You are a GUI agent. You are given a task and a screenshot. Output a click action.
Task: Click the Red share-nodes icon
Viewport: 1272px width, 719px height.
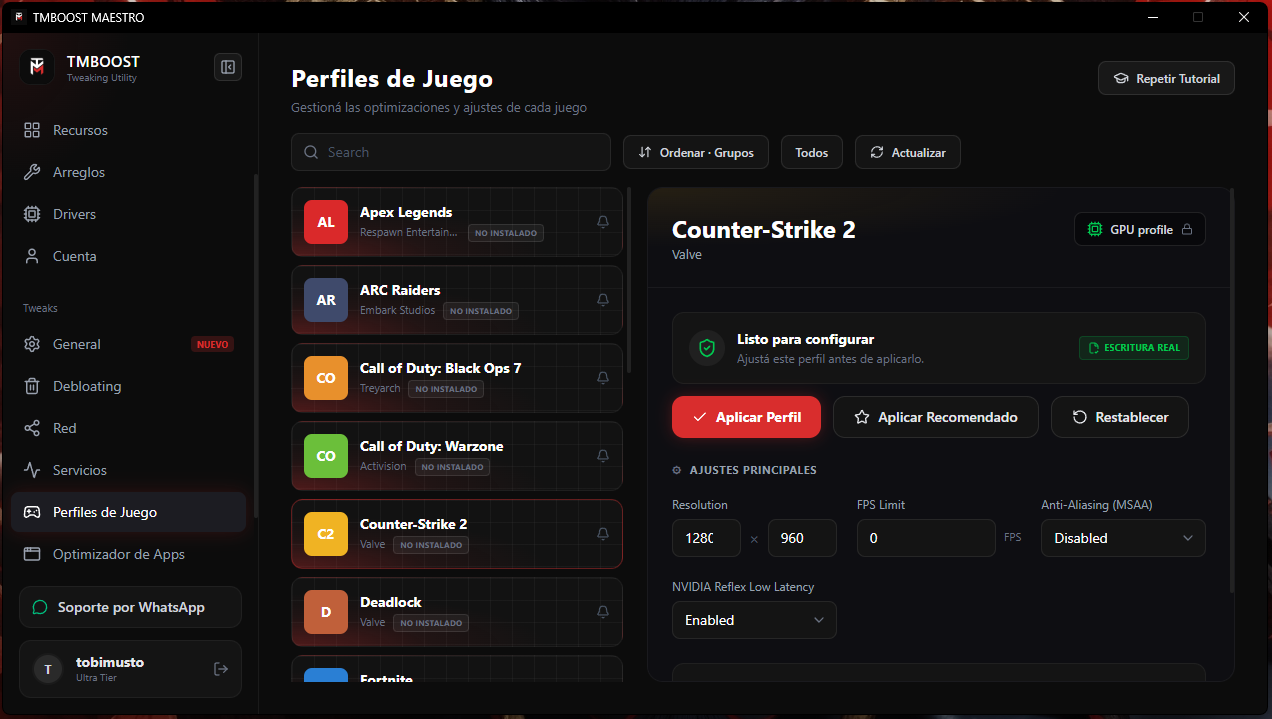pos(32,428)
